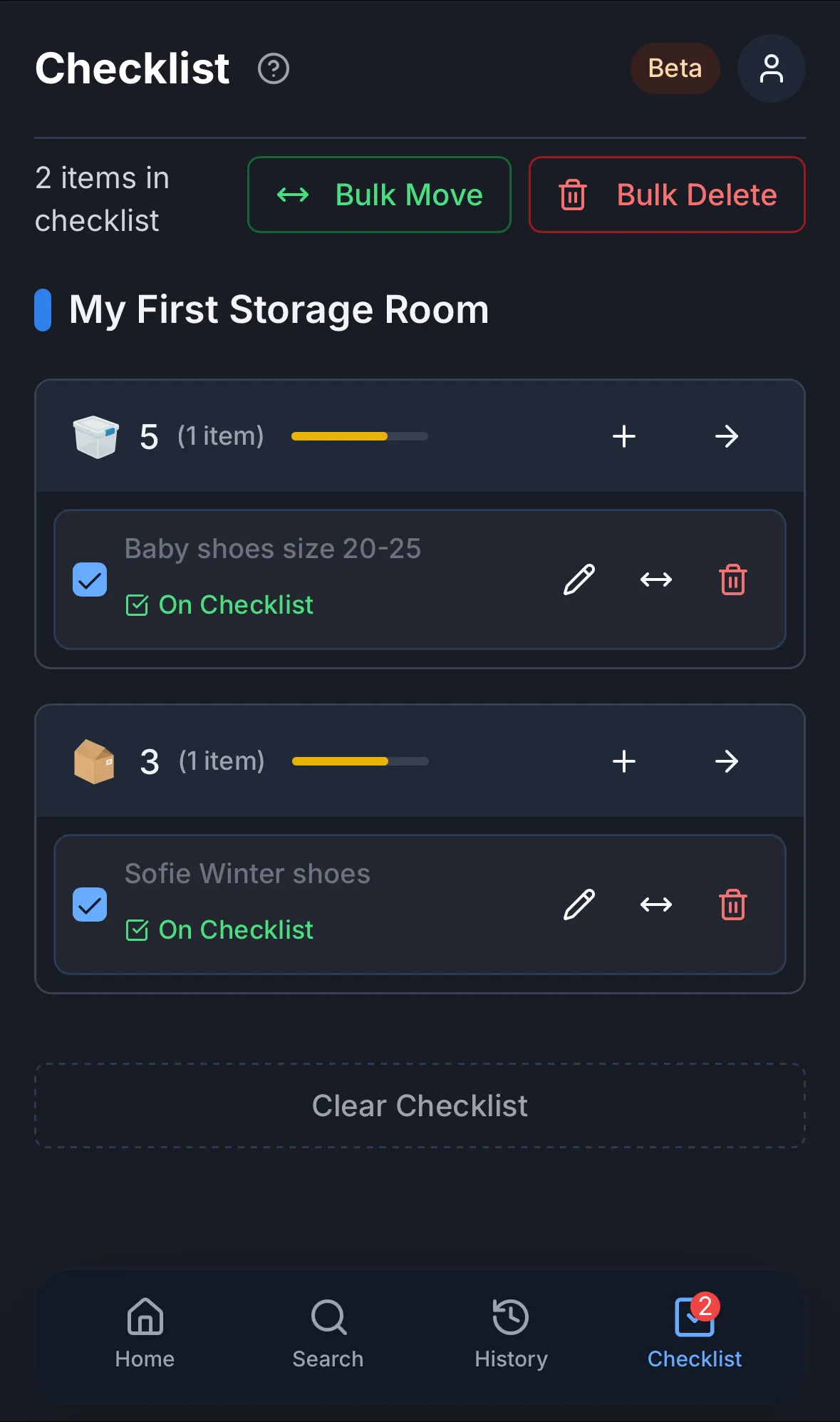Image resolution: width=840 pixels, height=1422 pixels.
Task: Delete the Sofie Winter shoes item
Action: tap(732, 905)
